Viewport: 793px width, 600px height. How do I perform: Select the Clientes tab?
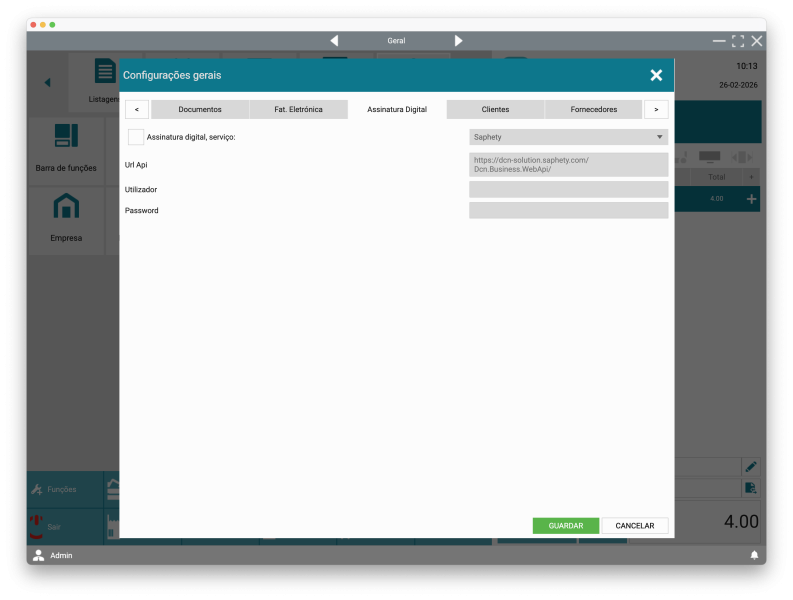point(495,109)
